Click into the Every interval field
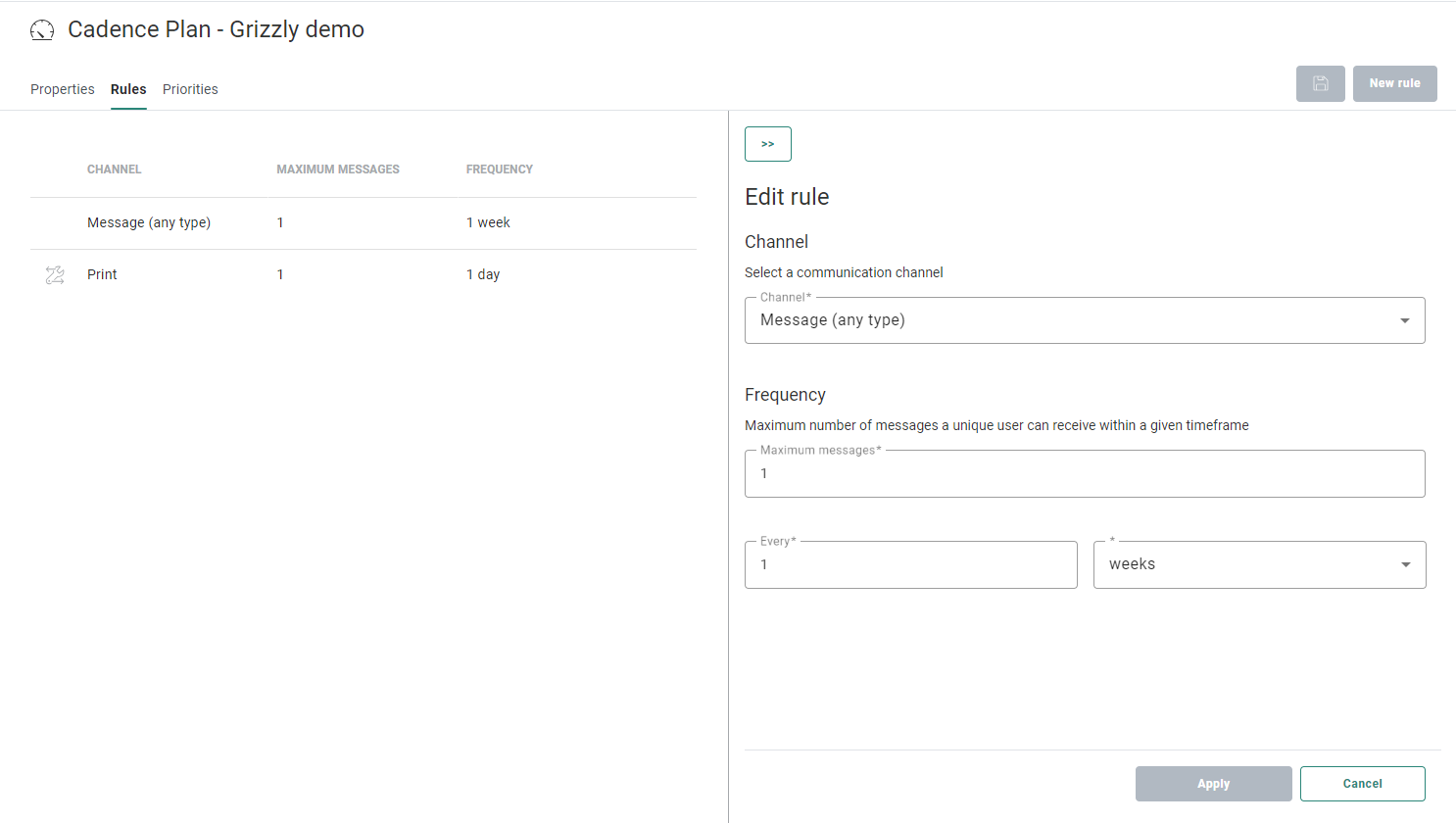The width and height of the screenshot is (1456, 823). tap(910, 565)
